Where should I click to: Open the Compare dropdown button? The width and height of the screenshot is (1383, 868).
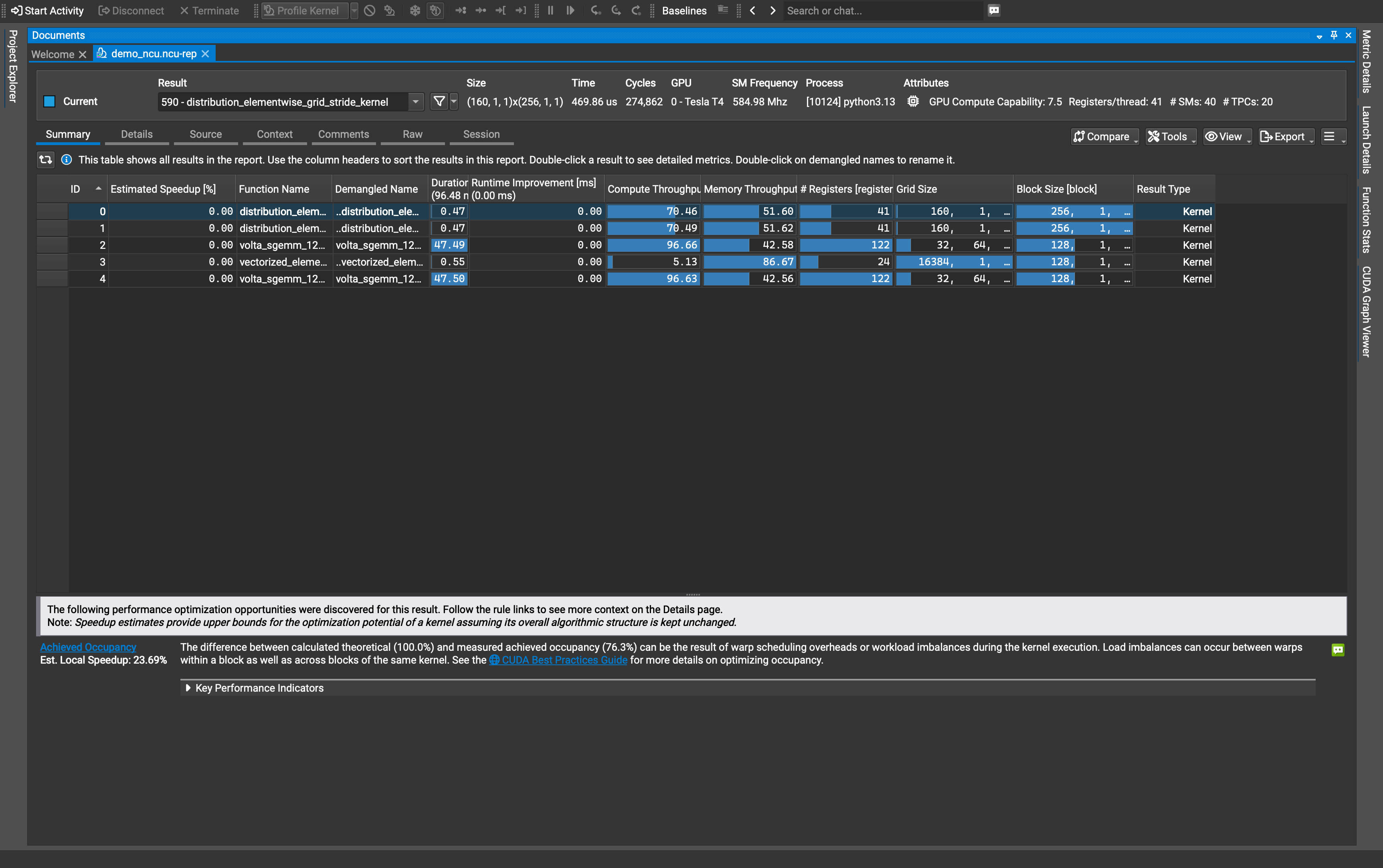click(1105, 137)
